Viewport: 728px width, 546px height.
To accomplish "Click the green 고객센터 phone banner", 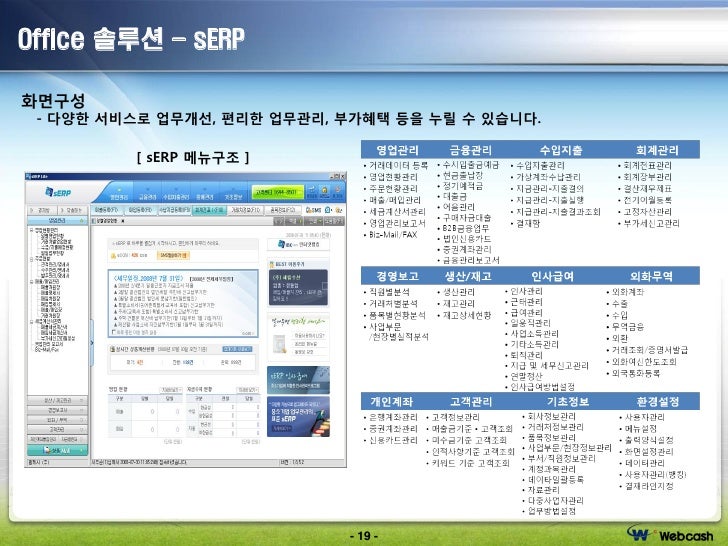I will tap(278, 192).
